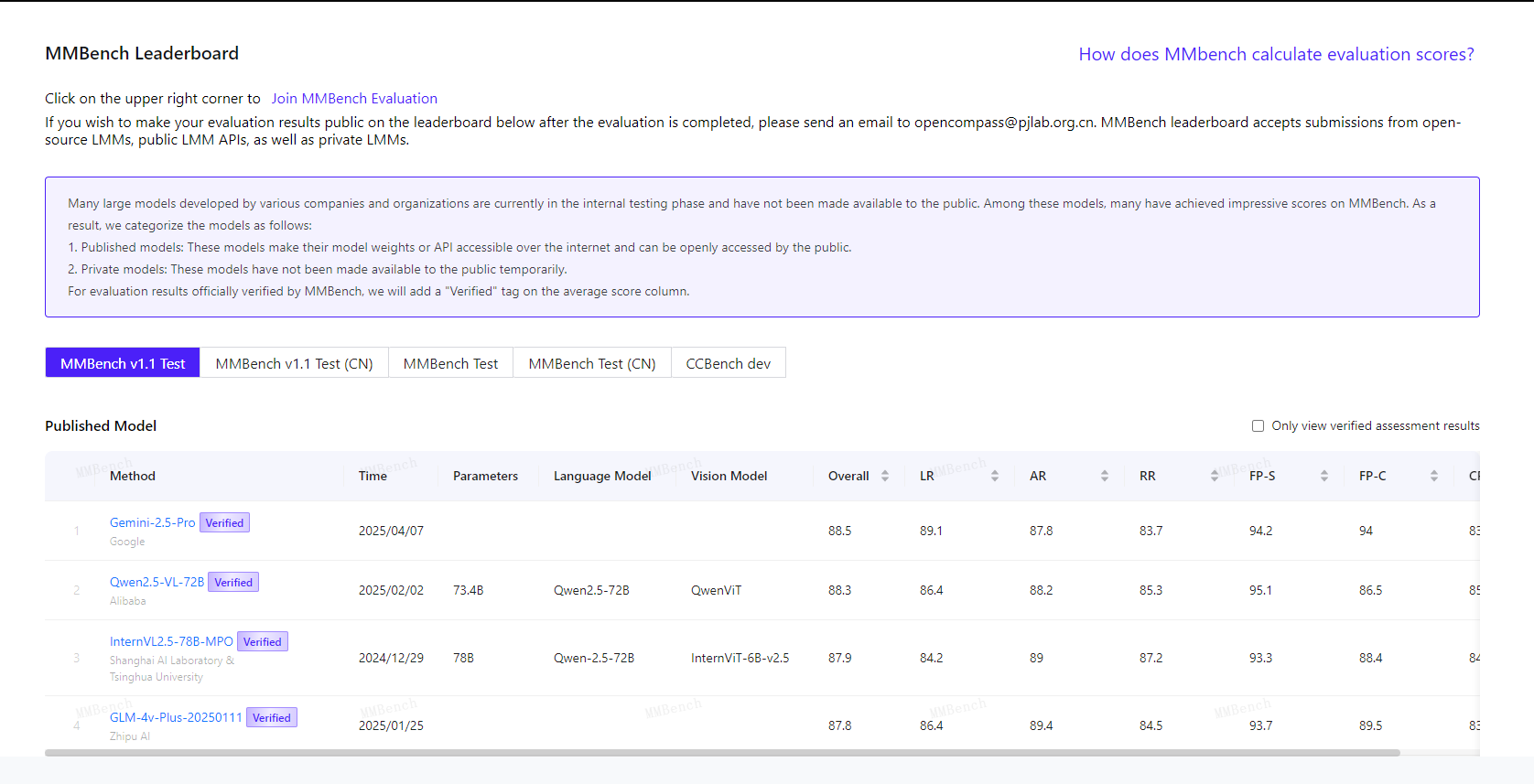This screenshot has height=784, width=1534.
Task: Click the LR column sort arrows
Action: click(x=994, y=476)
